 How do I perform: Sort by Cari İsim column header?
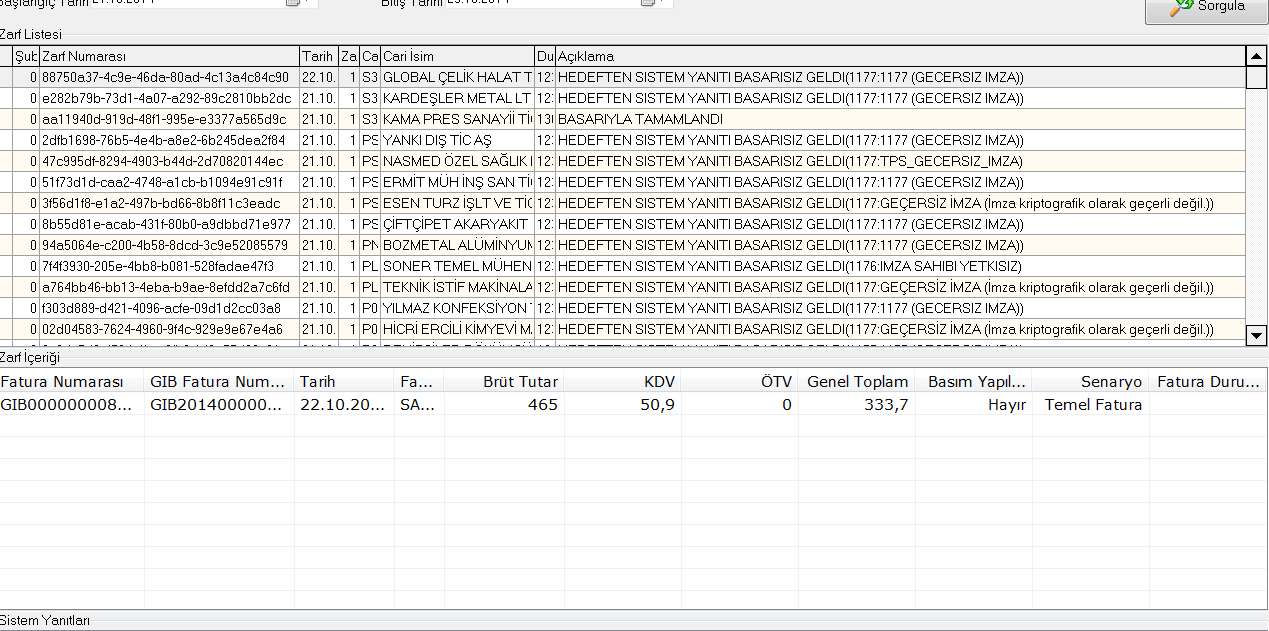click(x=456, y=57)
